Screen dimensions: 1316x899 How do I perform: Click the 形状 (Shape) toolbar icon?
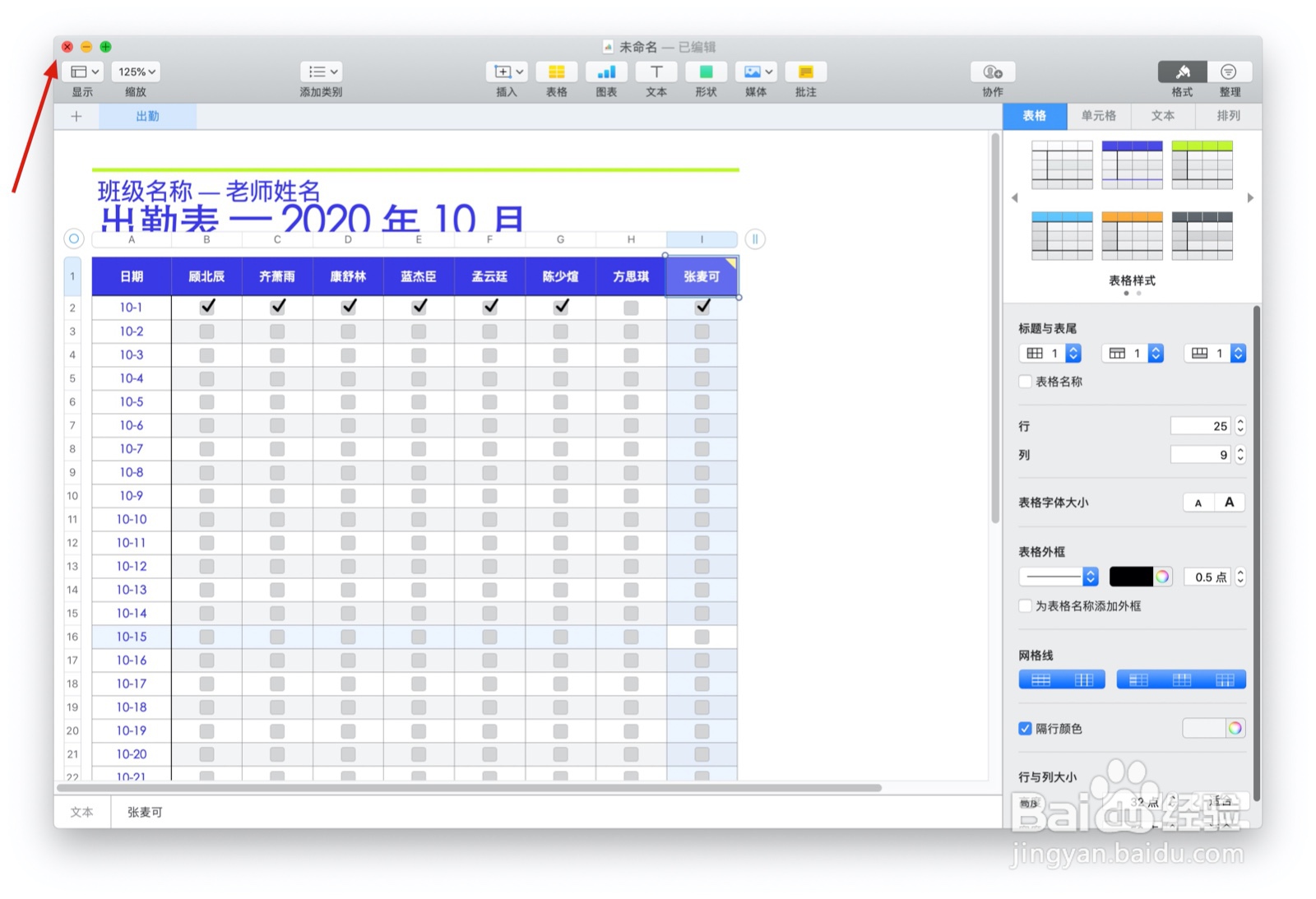click(x=706, y=72)
